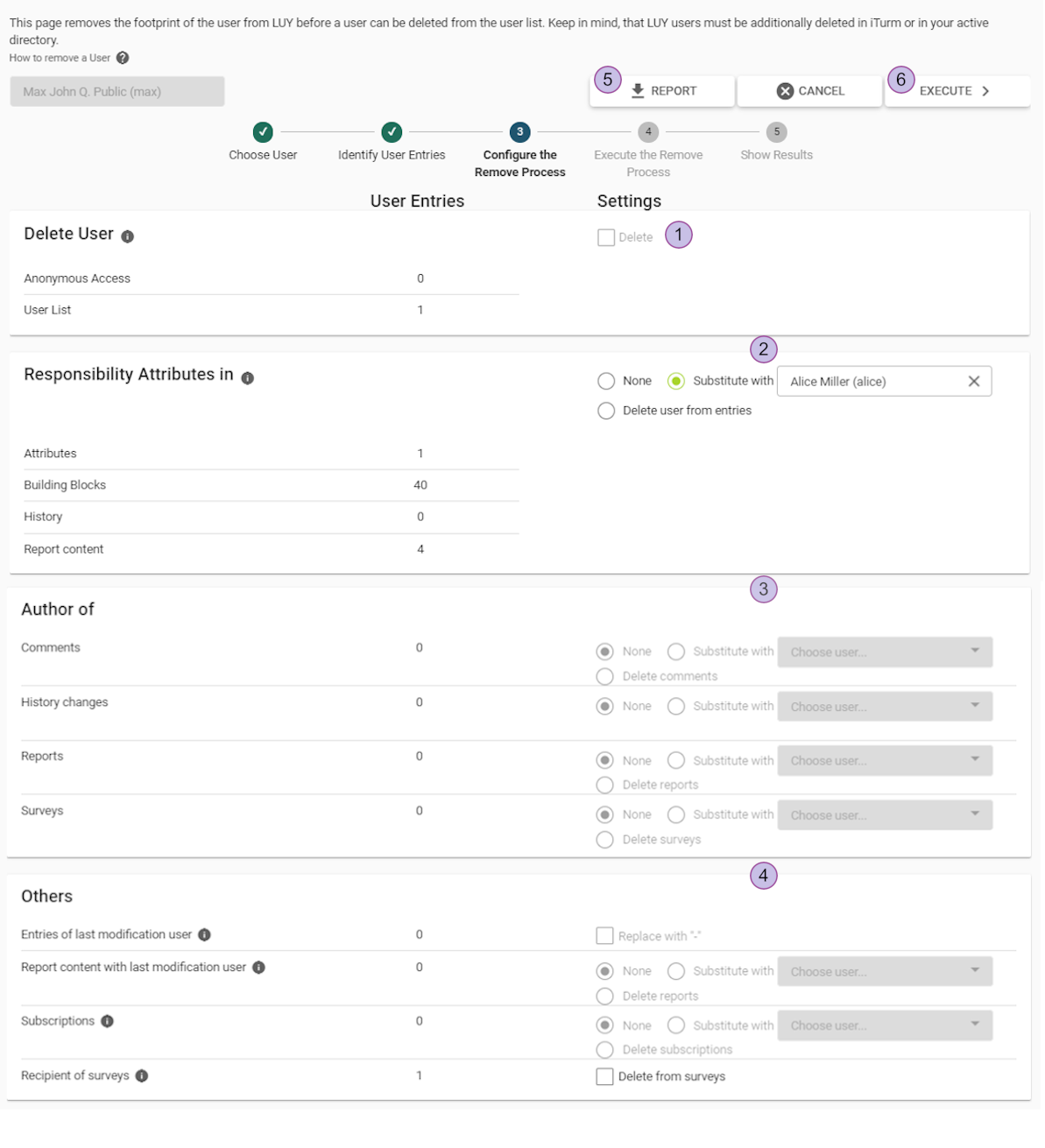Click the info icon beside Recipient of surveys

pos(142,1075)
